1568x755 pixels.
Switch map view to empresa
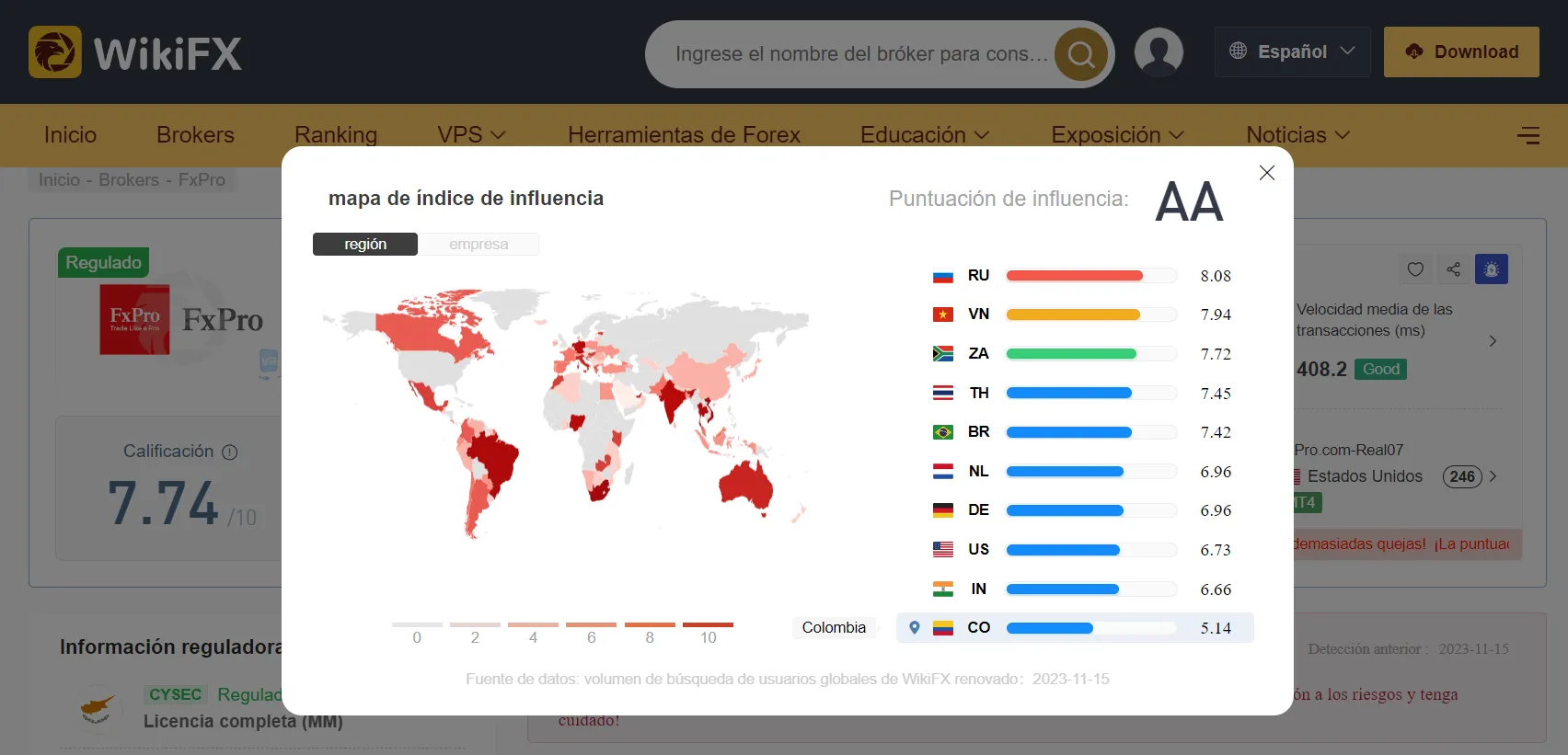pyautogui.click(x=478, y=244)
